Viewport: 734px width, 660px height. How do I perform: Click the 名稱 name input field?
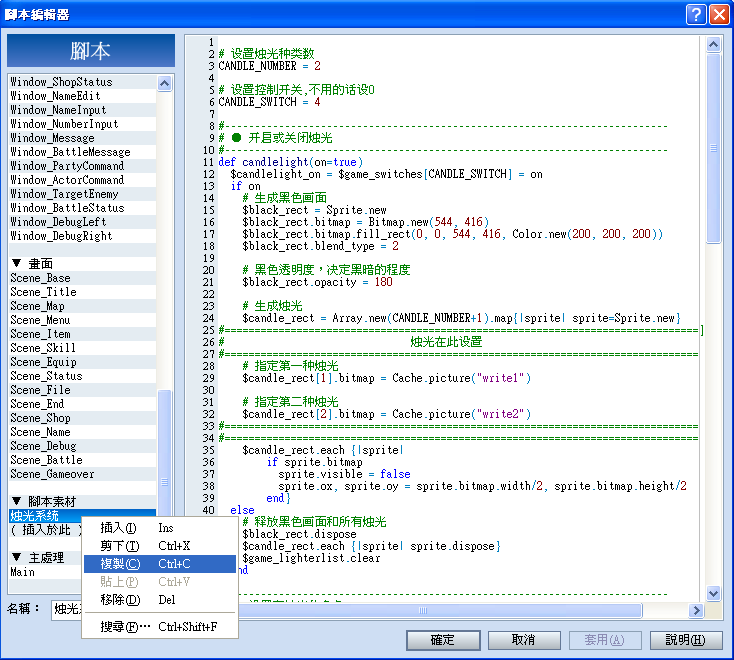[66, 609]
